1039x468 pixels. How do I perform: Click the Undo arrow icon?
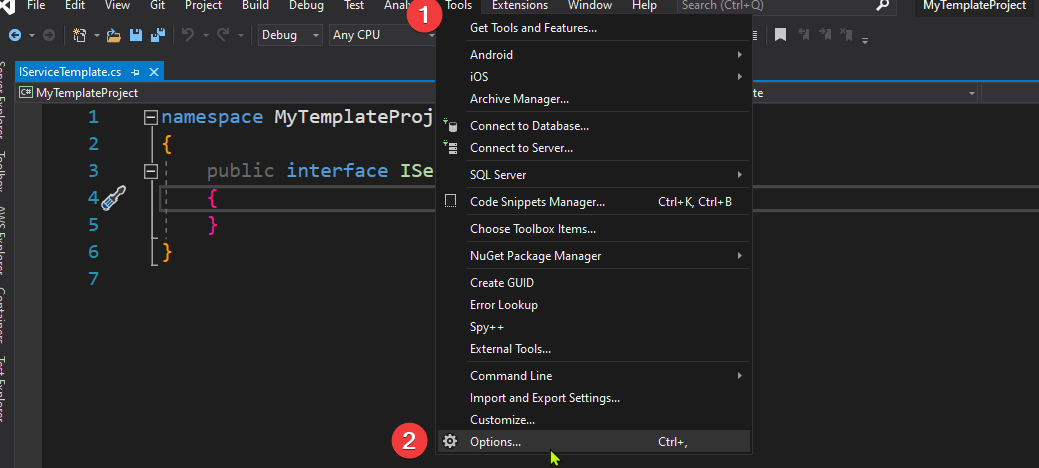[x=188, y=35]
